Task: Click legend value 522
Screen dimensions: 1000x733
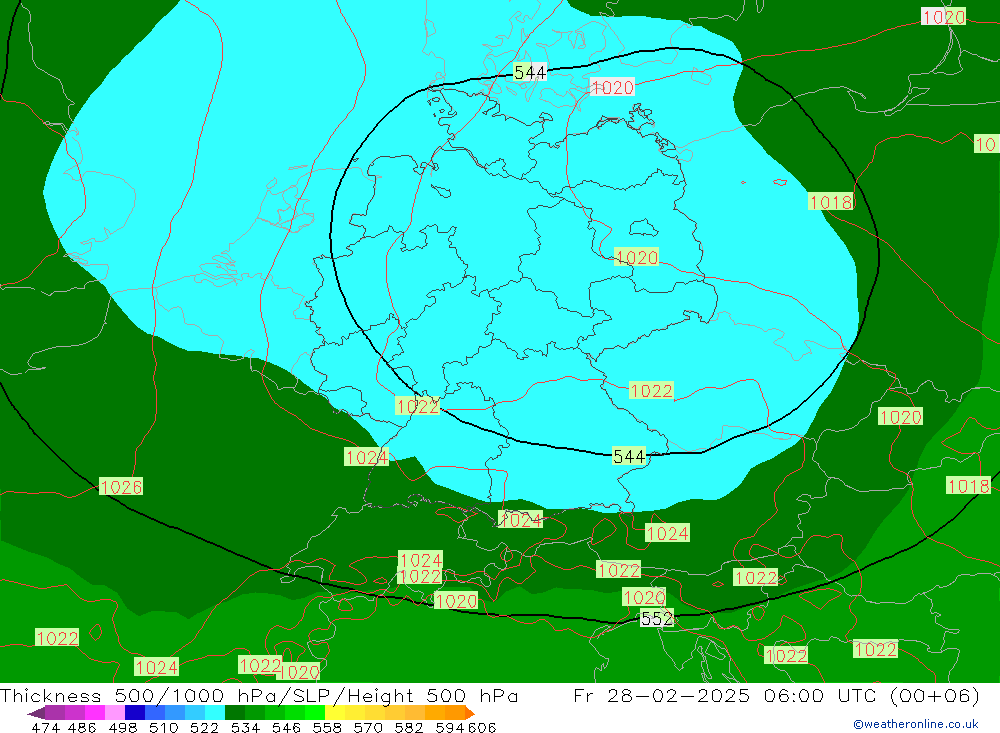Action: click(204, 727)
